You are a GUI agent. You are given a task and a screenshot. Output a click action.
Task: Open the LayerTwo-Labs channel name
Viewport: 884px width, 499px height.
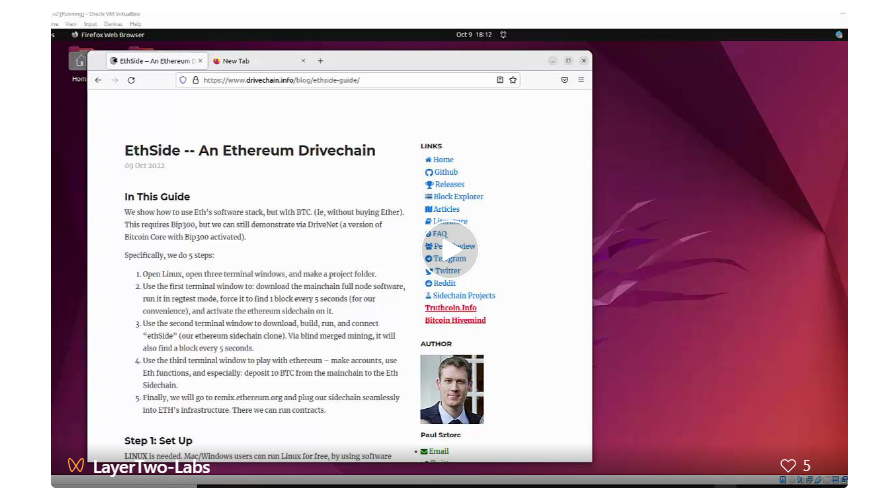(x=151, y=467)
